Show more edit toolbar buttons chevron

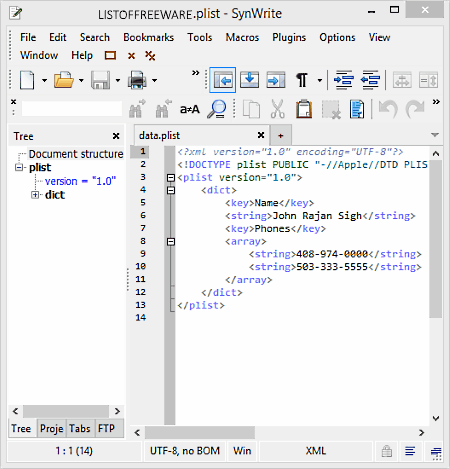436,101
